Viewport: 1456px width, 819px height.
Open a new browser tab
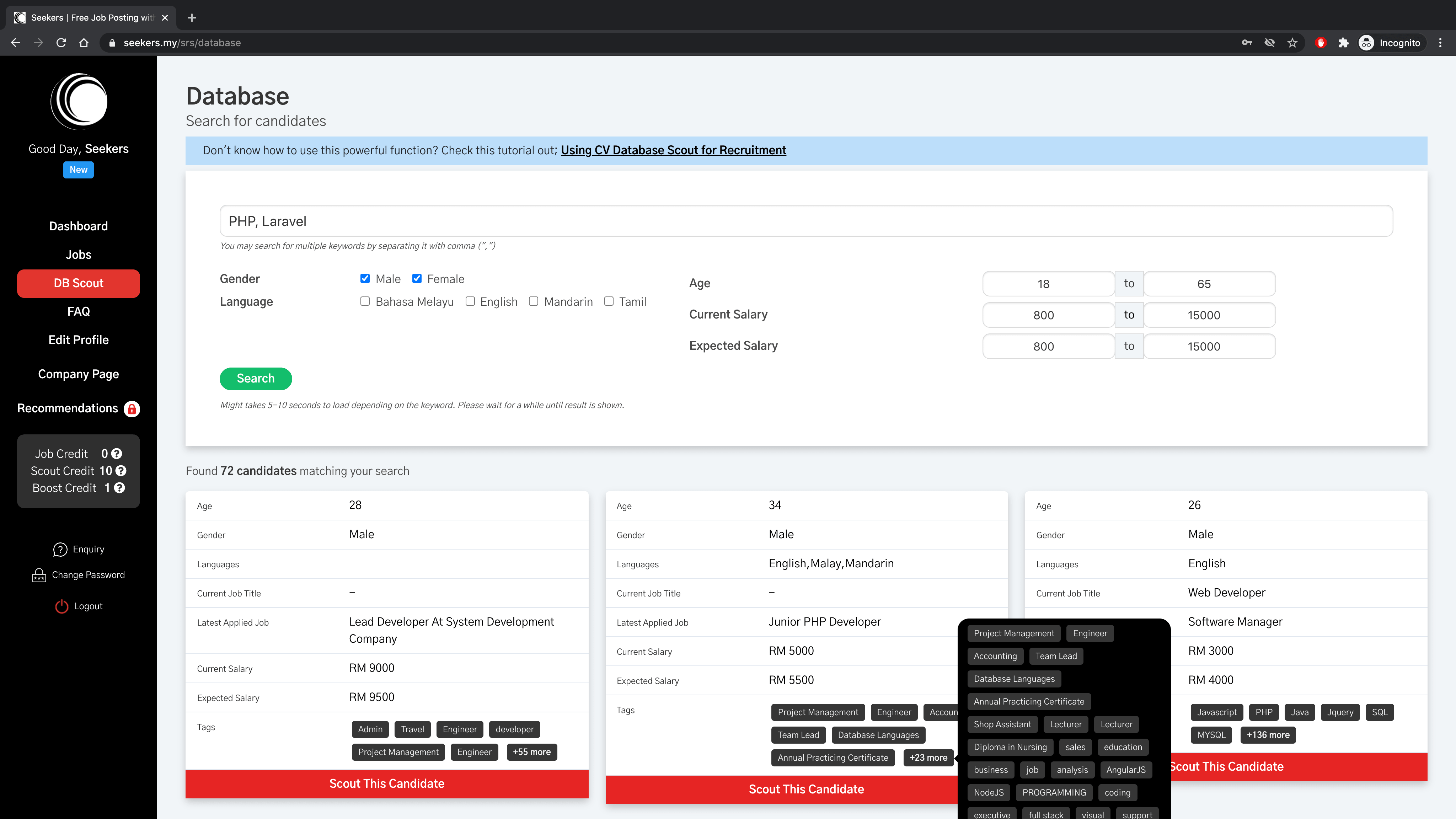point(192,17)
